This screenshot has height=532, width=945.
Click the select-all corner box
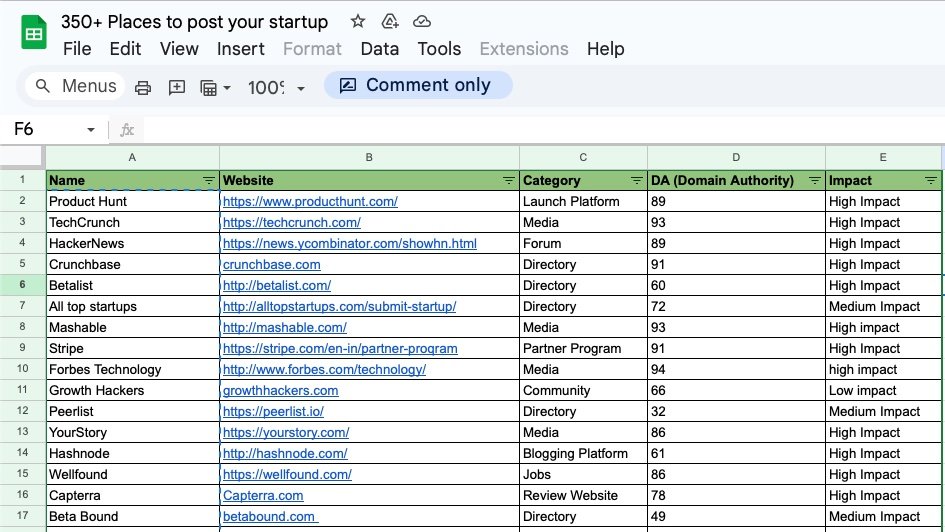tap(22, 158)
